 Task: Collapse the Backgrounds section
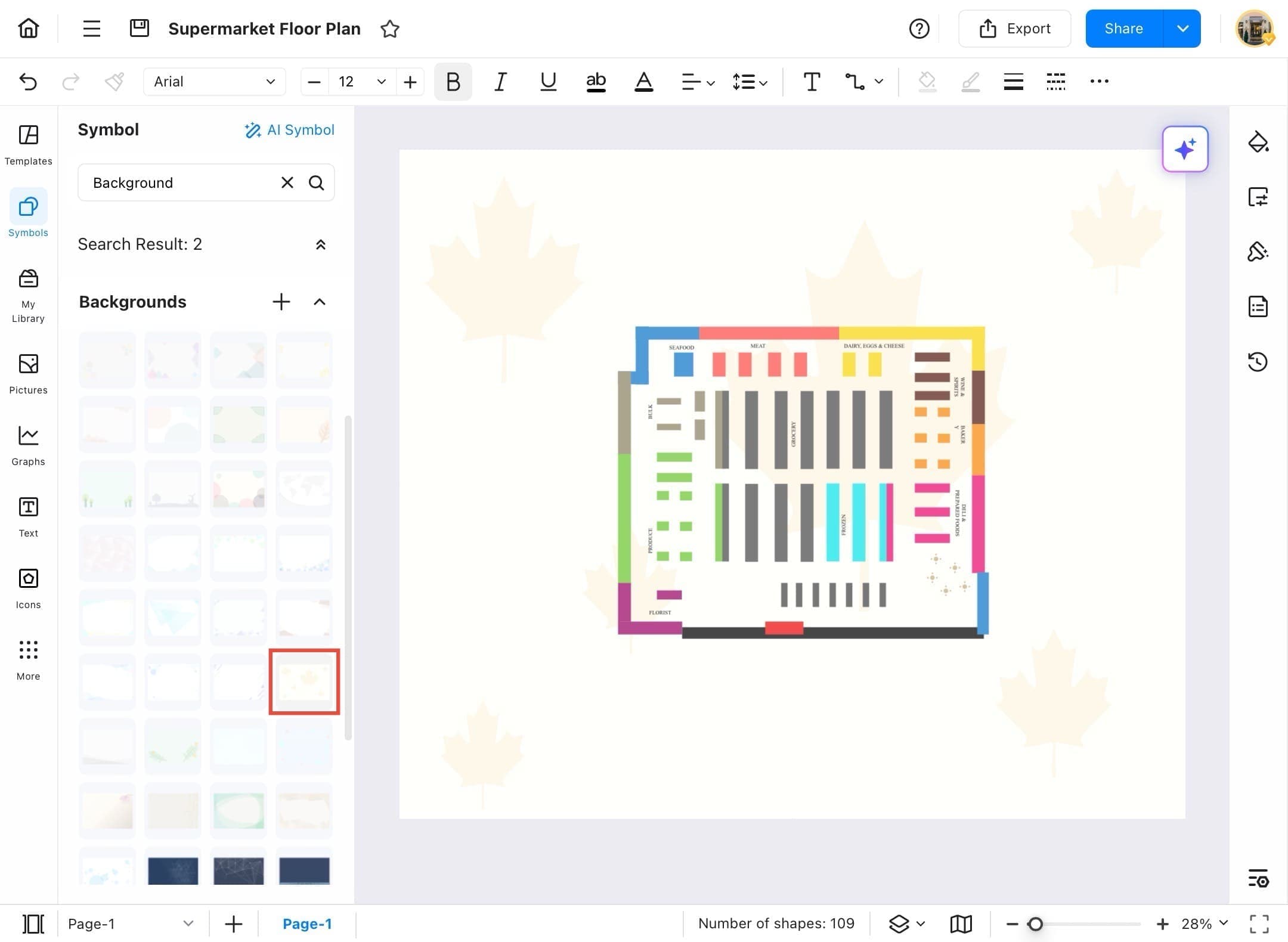(320, 302)
